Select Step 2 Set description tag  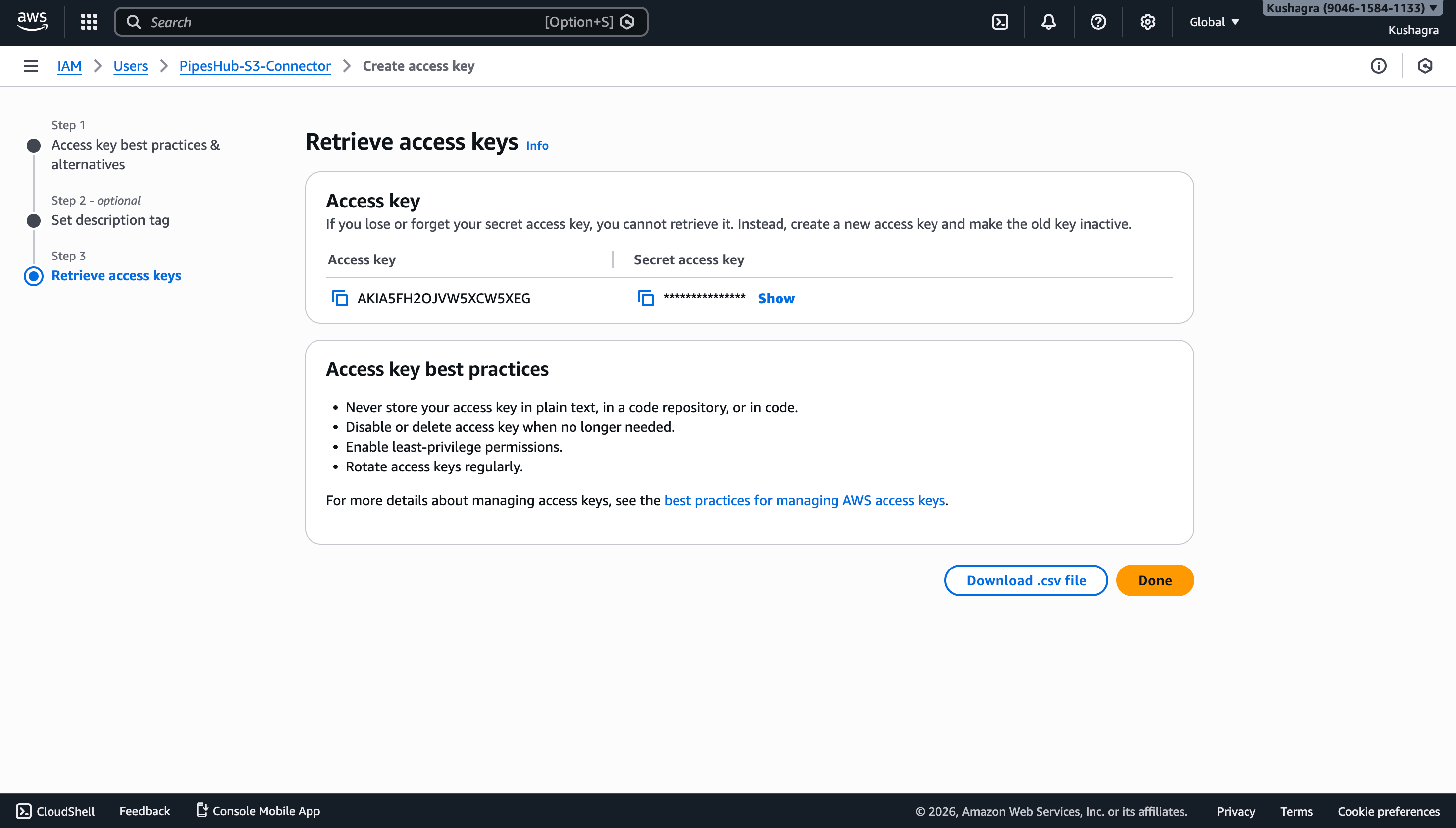pos(110,220)
